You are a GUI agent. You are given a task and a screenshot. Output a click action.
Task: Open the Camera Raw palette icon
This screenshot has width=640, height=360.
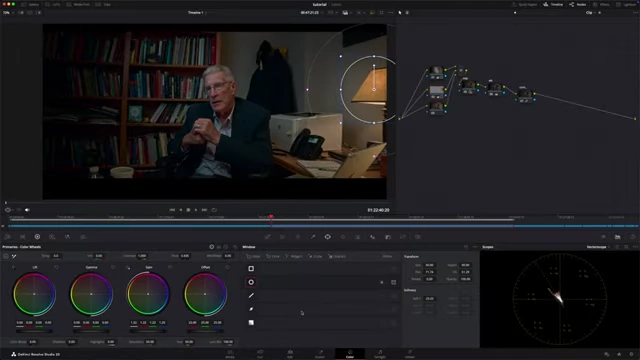[x=7, y=237]
